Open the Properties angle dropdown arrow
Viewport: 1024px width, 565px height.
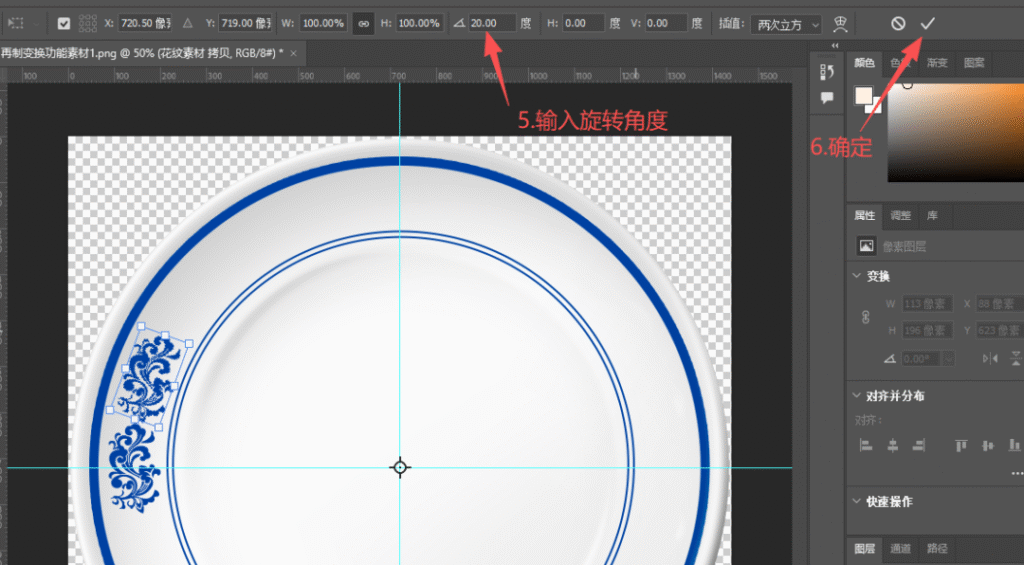[948, 359]
